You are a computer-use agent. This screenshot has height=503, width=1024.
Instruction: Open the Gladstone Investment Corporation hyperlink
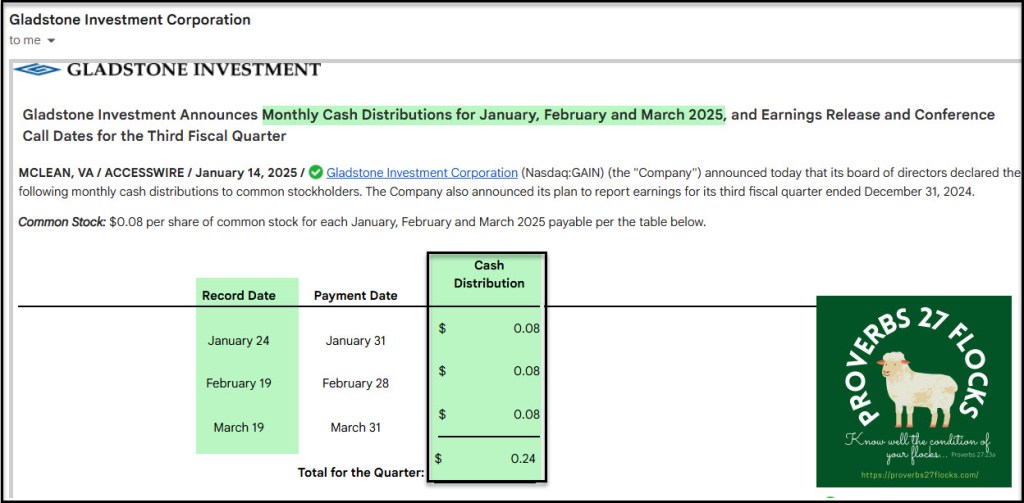[x=422, y=172]
